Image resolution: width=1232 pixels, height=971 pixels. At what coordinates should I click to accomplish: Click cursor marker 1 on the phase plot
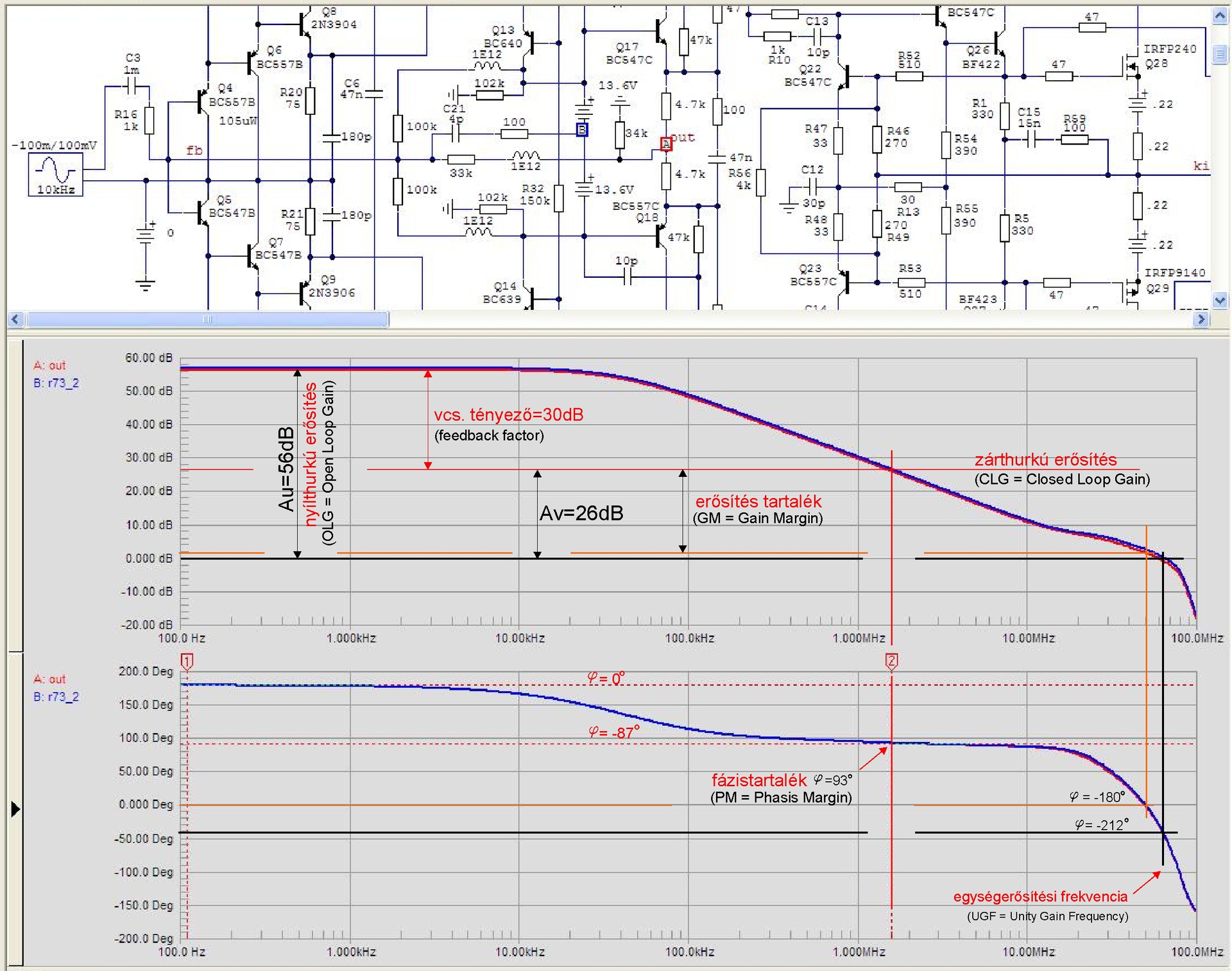tap(187, 661)
